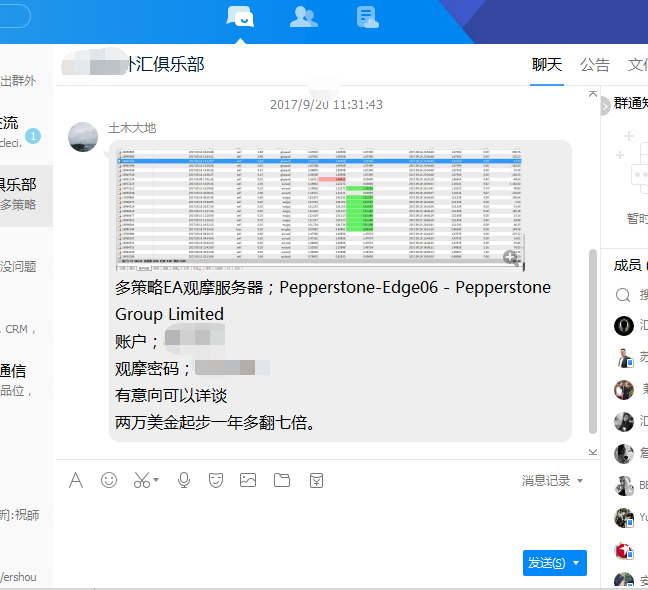Image resolution: width=648 pixels, height=590 pixels.
Task: Click the 发送(S) send button
Action: (x=546, y=563)
